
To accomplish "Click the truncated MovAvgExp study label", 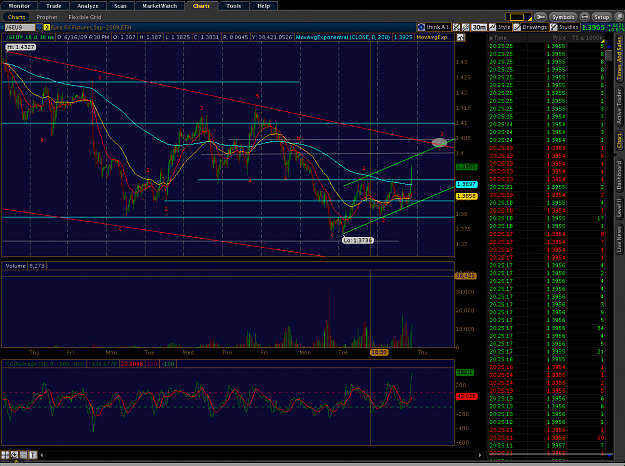I will pos(434,37).
